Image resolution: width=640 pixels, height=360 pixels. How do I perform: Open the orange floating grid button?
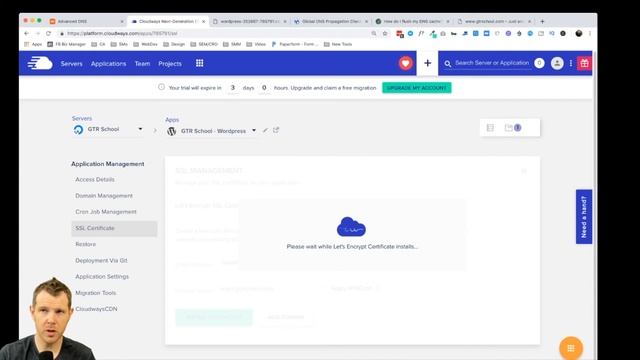click(x=571, y=348)
